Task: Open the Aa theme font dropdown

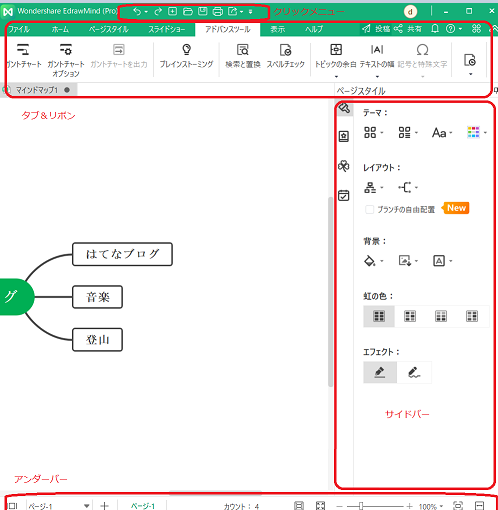Action: pos(442,133)
